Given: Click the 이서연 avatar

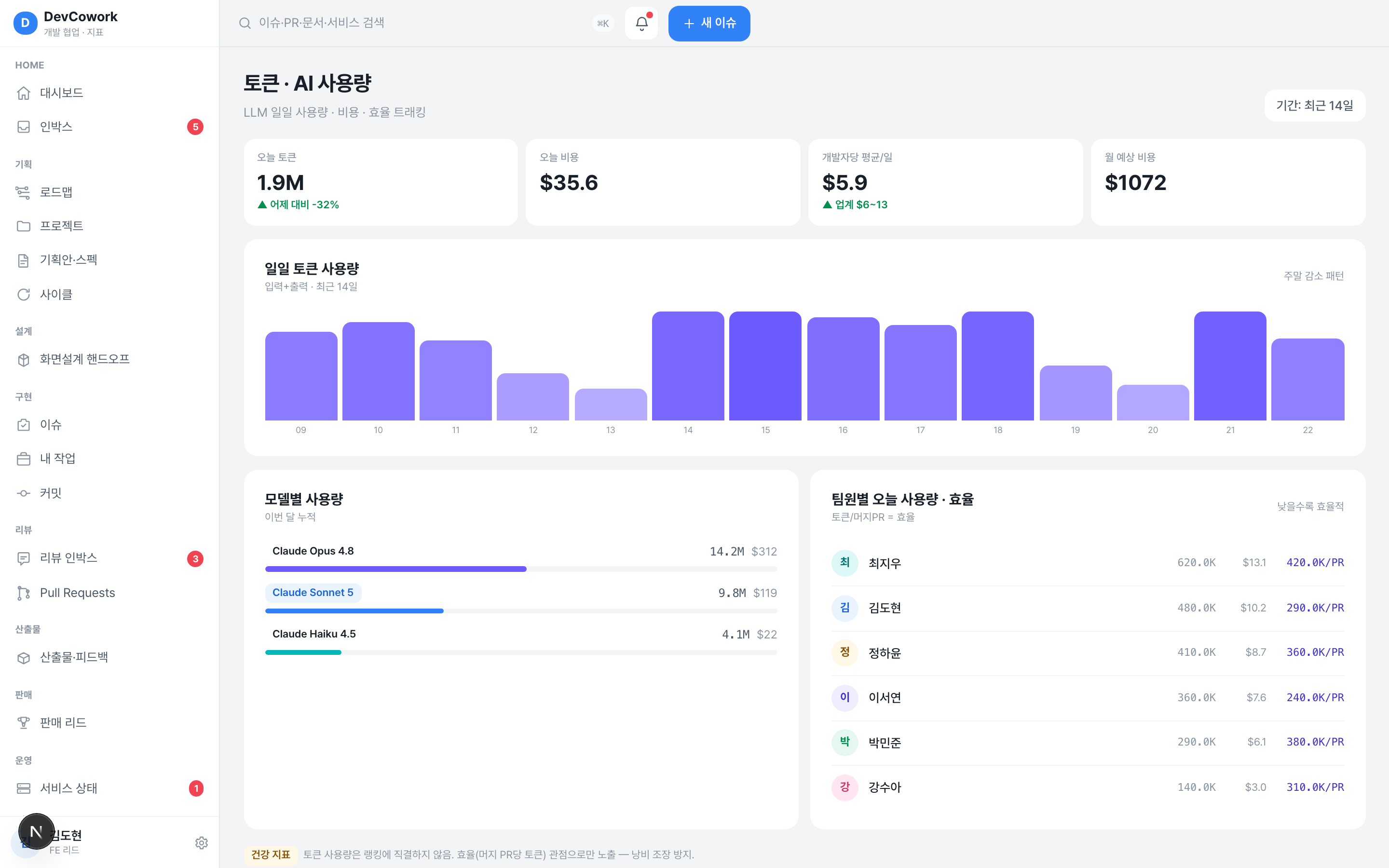Looking at the screenshot, I should click(845, 697).
